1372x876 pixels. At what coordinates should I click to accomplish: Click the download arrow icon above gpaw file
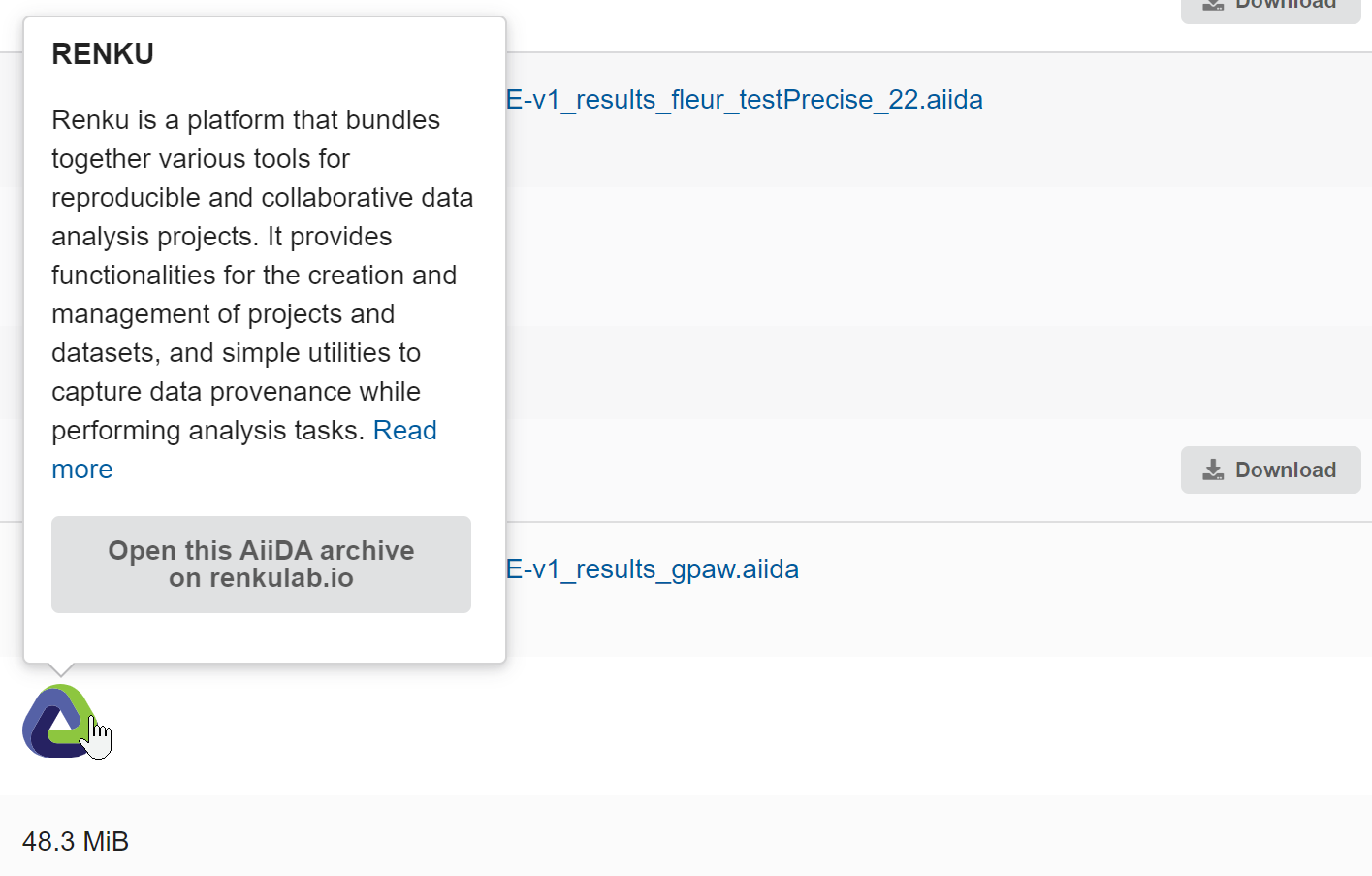pos(1213,470)
